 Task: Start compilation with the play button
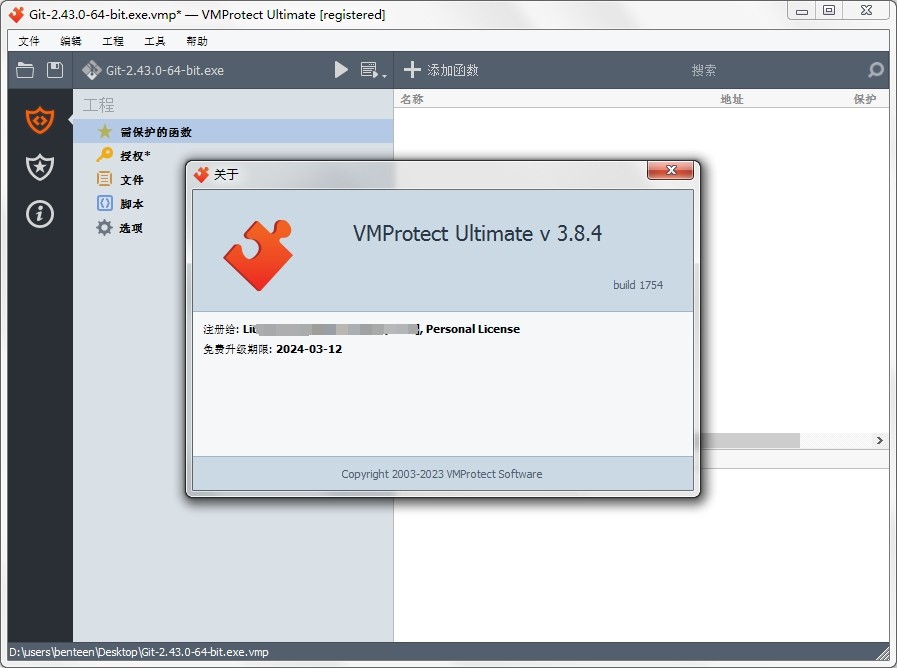341,70
